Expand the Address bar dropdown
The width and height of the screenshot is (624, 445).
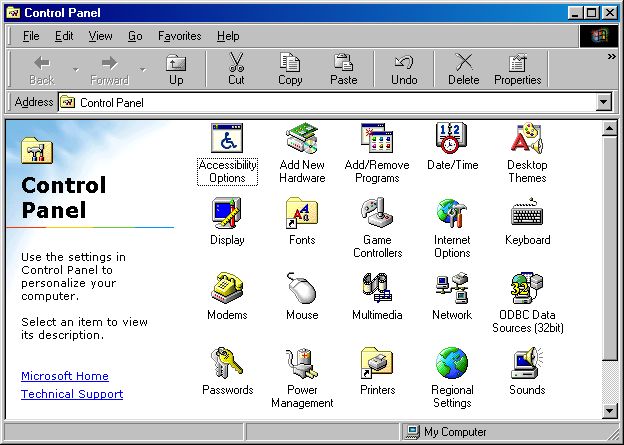(x=603, y=102)
